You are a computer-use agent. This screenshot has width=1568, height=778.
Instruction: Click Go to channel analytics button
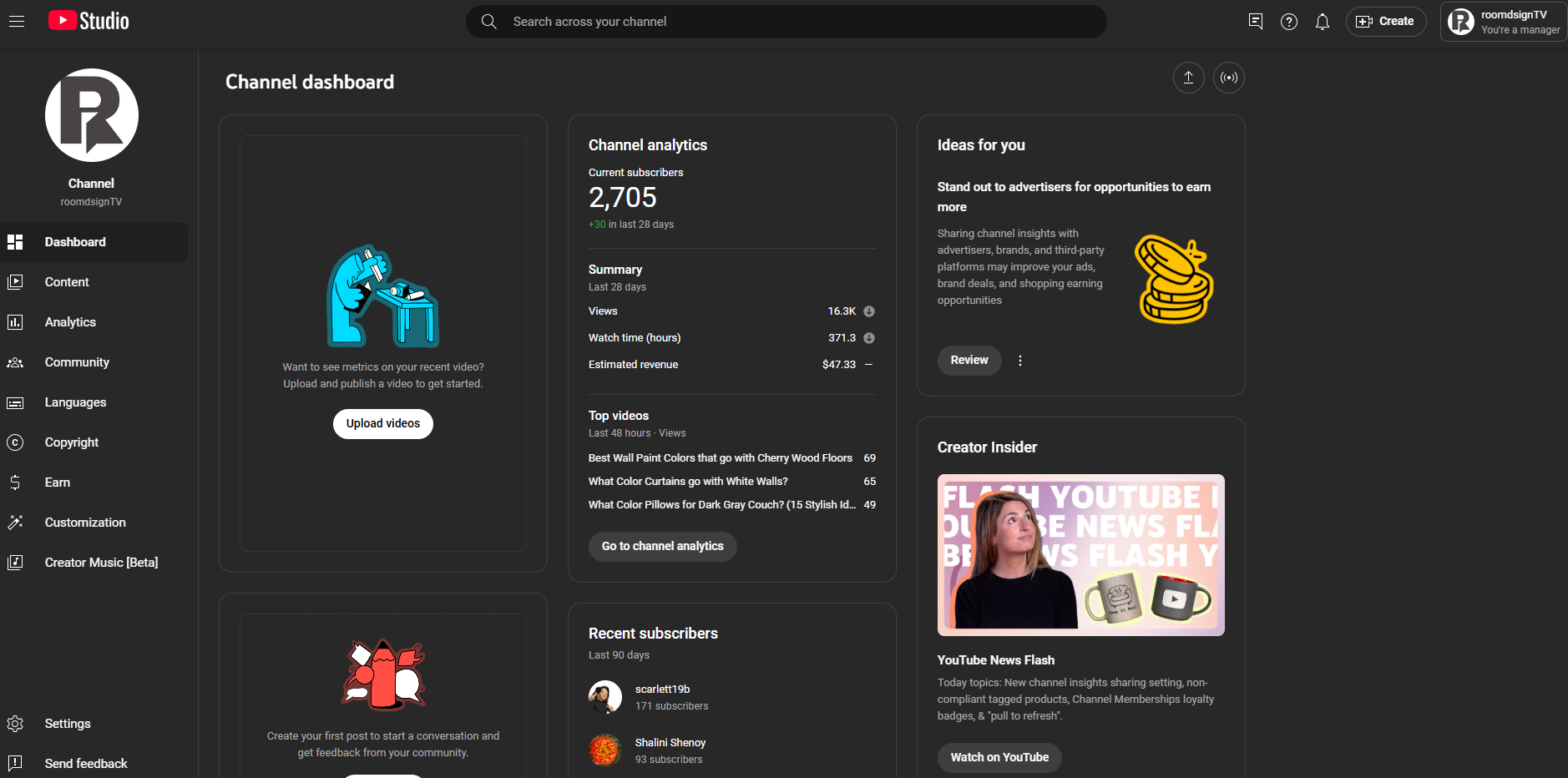coord(663,547)
